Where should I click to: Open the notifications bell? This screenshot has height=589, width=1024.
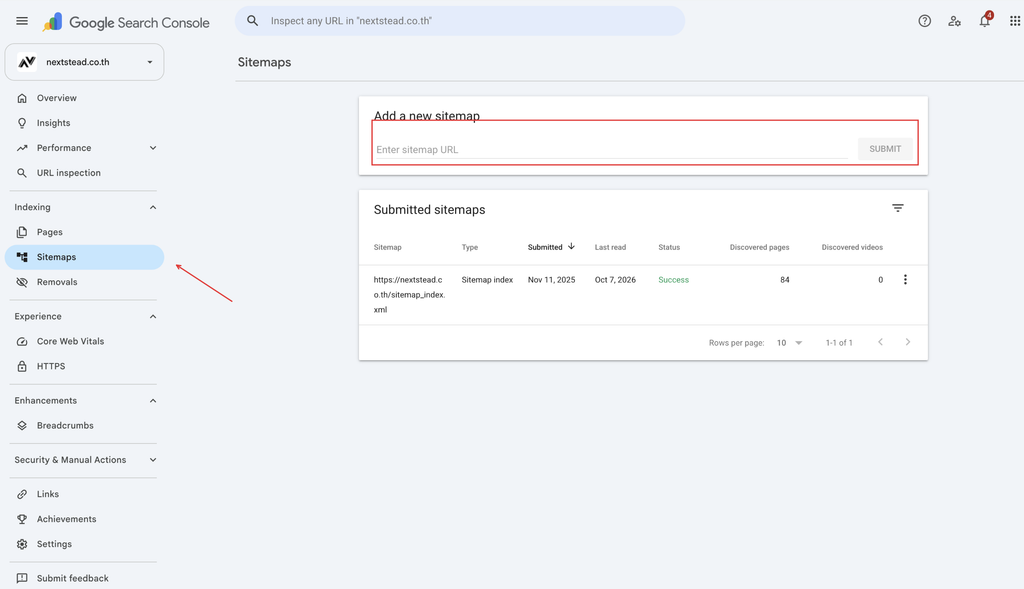pyautogui.click(x=984, y=20)
